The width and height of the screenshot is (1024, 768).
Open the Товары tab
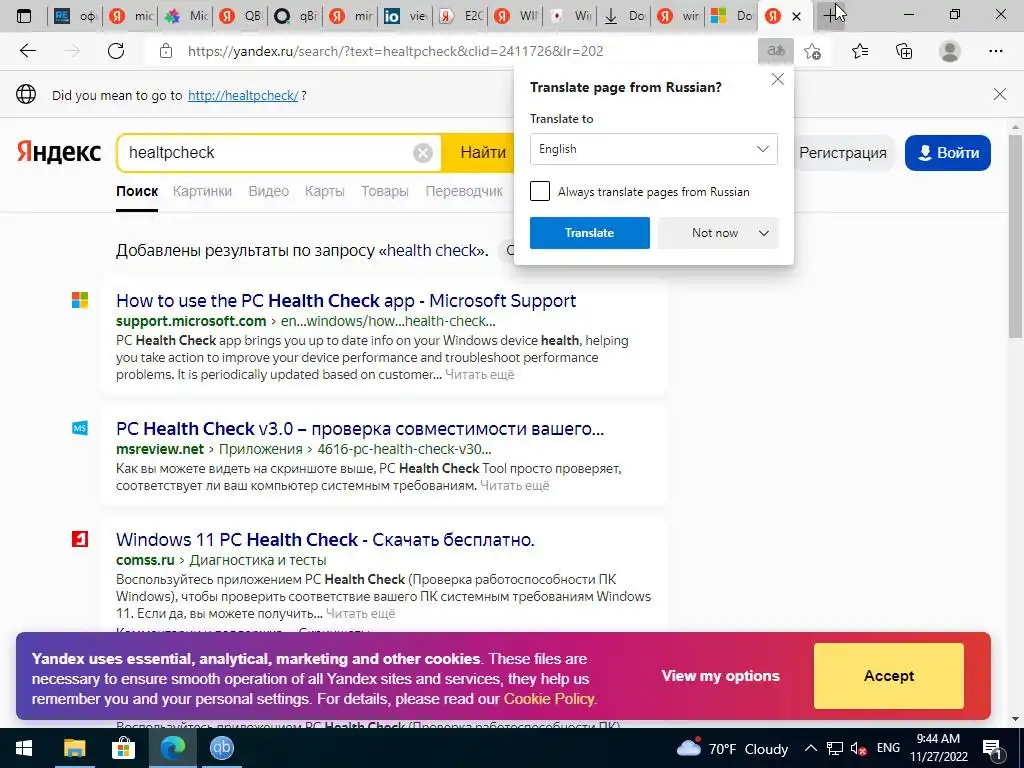pyautogui.click(x=385, y=191)
